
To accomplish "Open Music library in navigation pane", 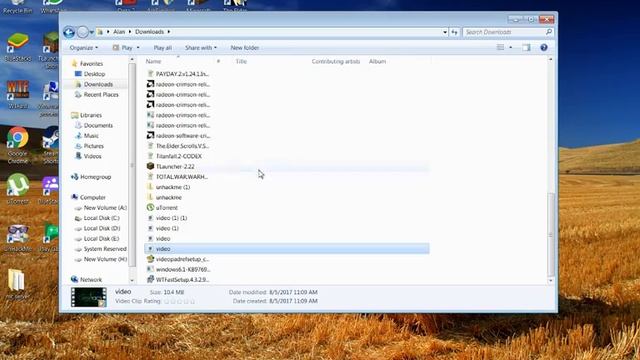I will 91,136.
